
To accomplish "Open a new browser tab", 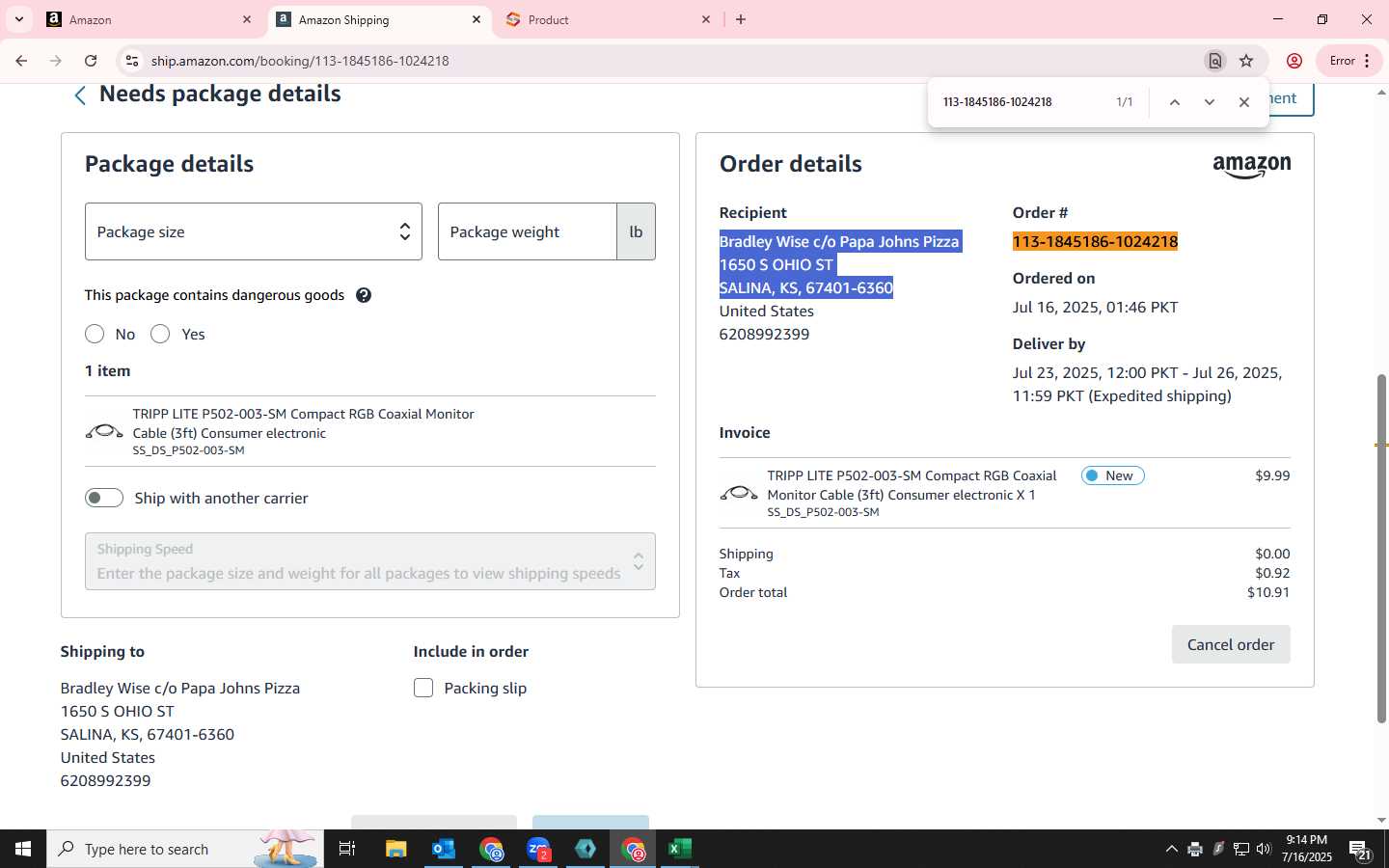I will click(741, 19).
